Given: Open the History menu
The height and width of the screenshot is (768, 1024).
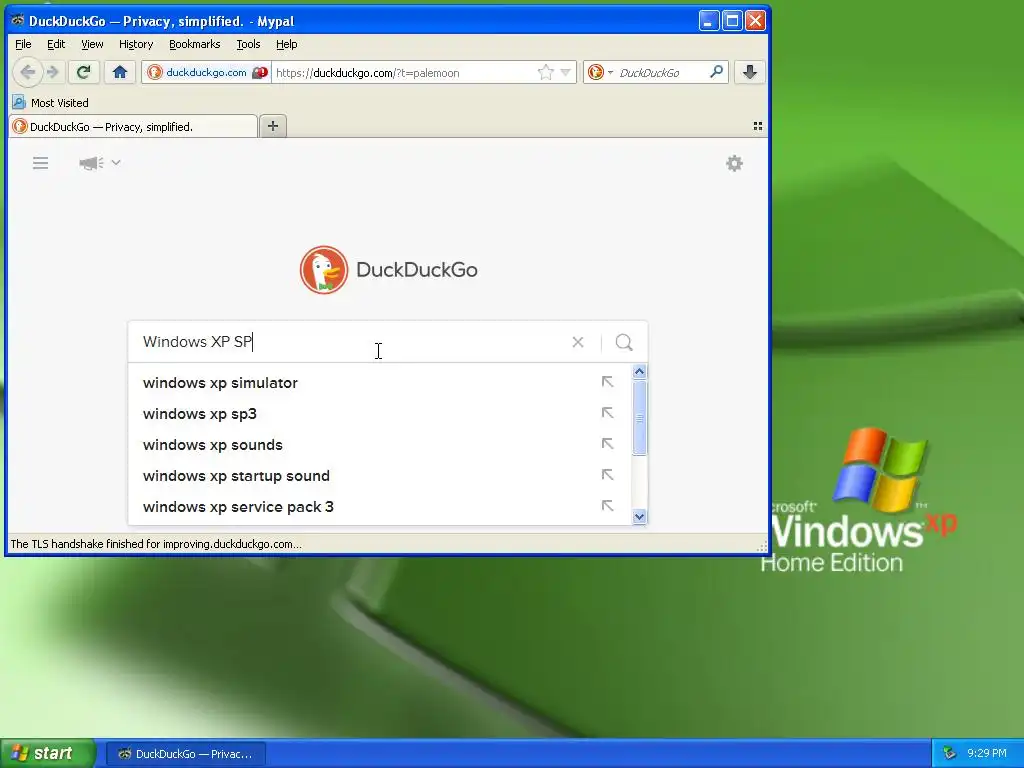Looking at the screenshot, I should [x=136, y=44].
